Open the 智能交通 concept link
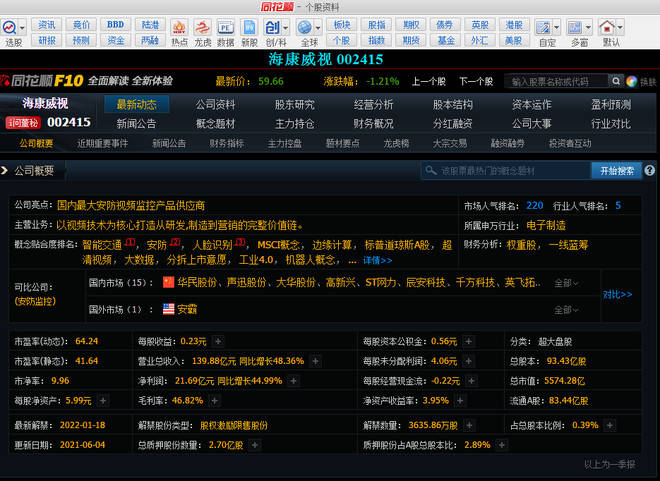The width and height of the screenshot is (660, 481). click(102, 245)
